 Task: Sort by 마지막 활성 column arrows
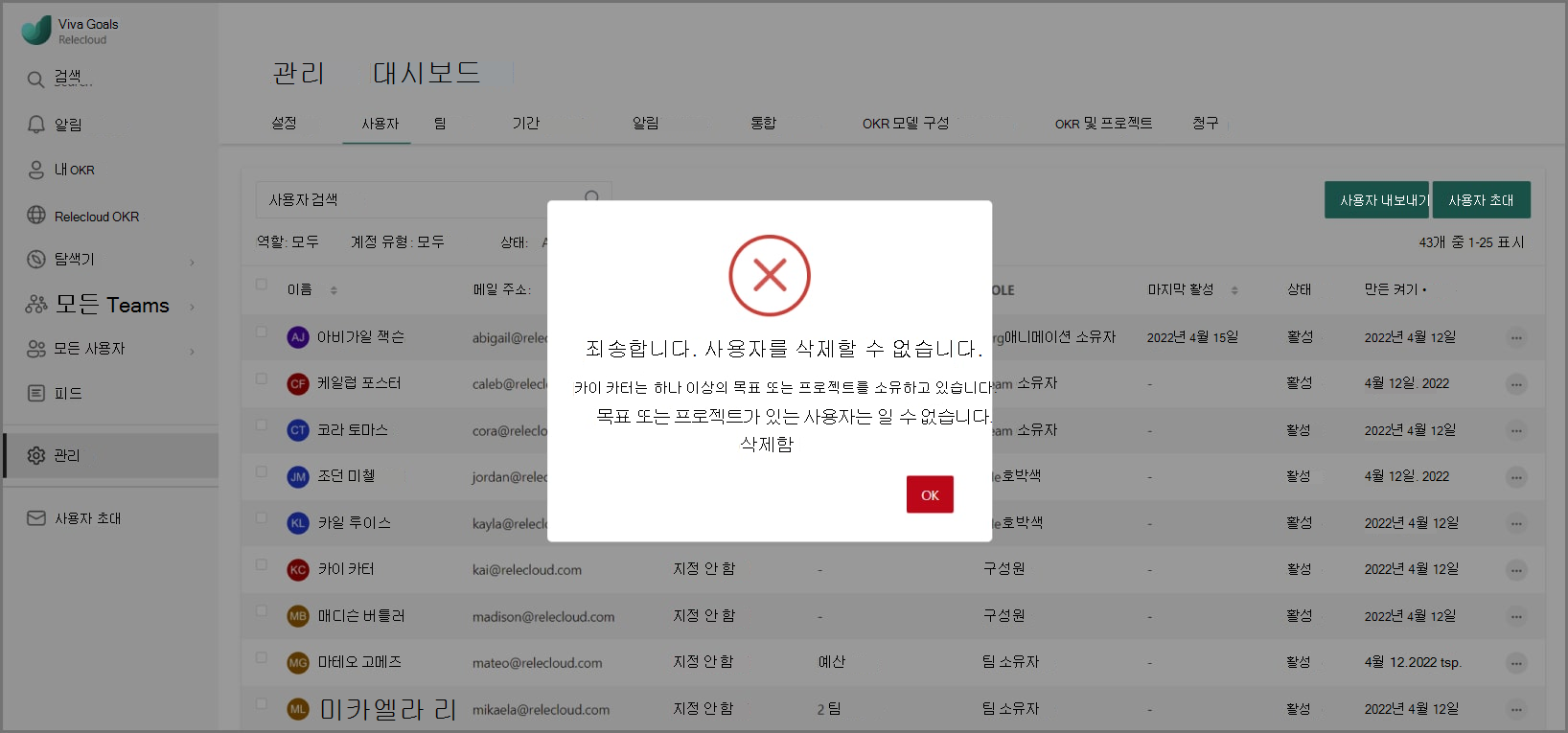pos(1234,290)
